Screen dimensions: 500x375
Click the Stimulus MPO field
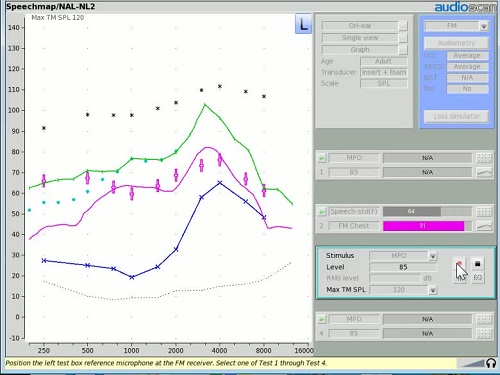click(x=399, y=256)
